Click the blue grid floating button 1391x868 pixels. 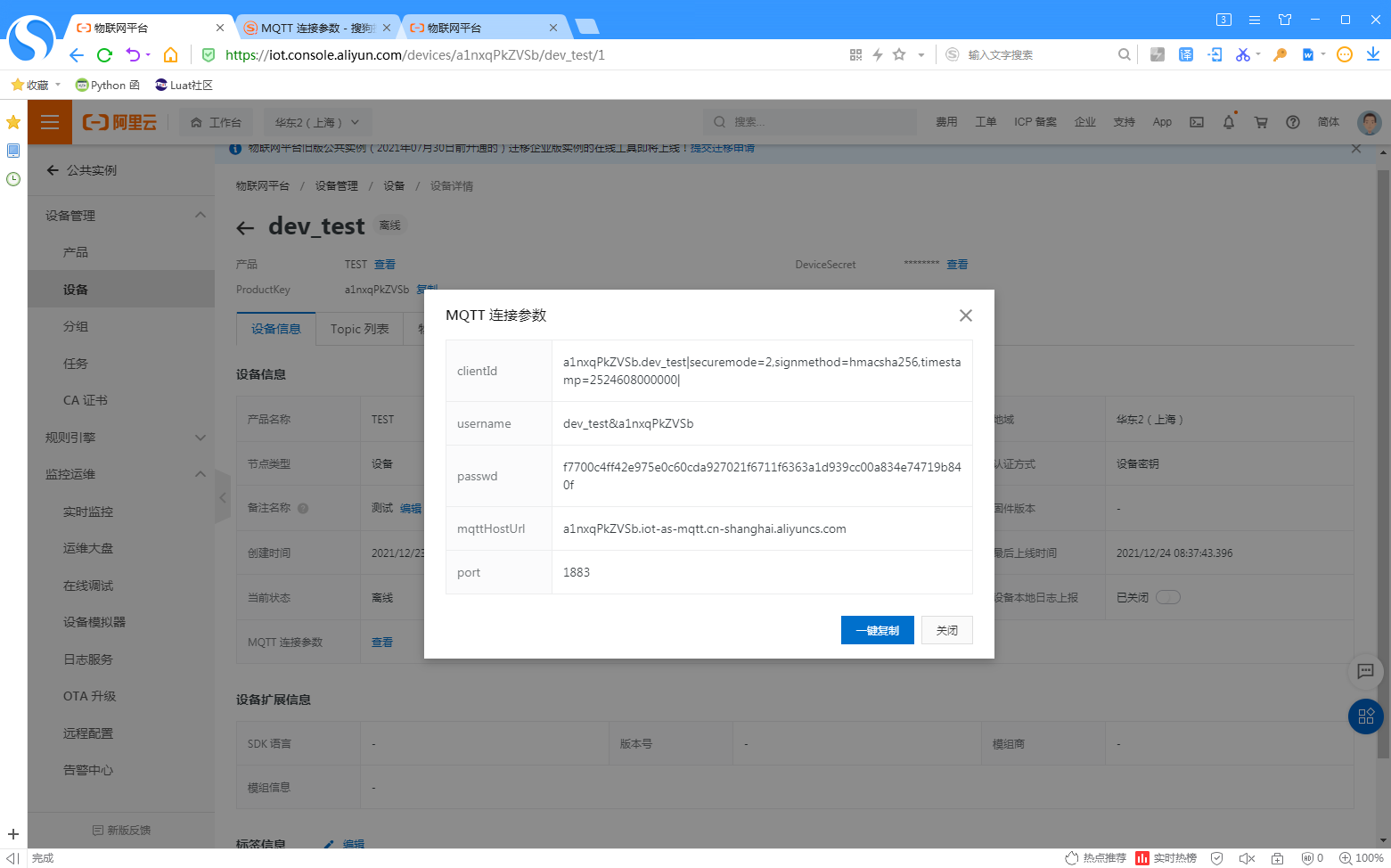click(1365, 717)
